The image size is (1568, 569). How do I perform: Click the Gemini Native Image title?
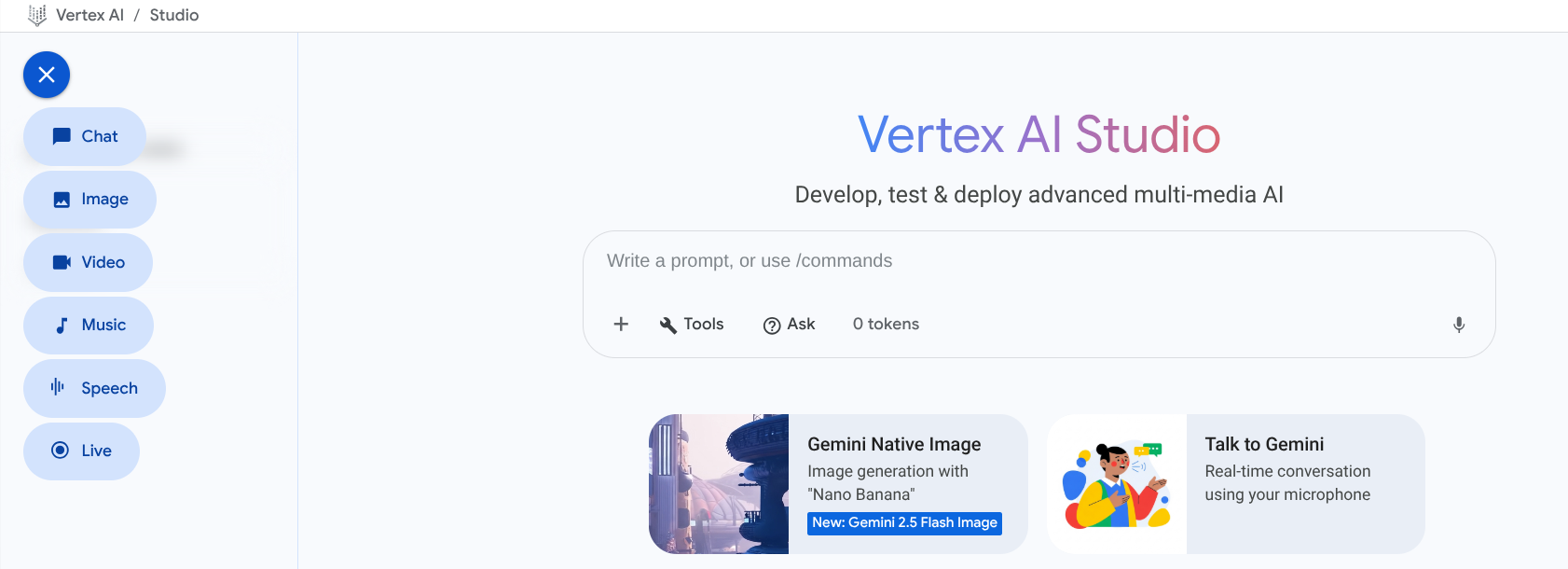894,444
